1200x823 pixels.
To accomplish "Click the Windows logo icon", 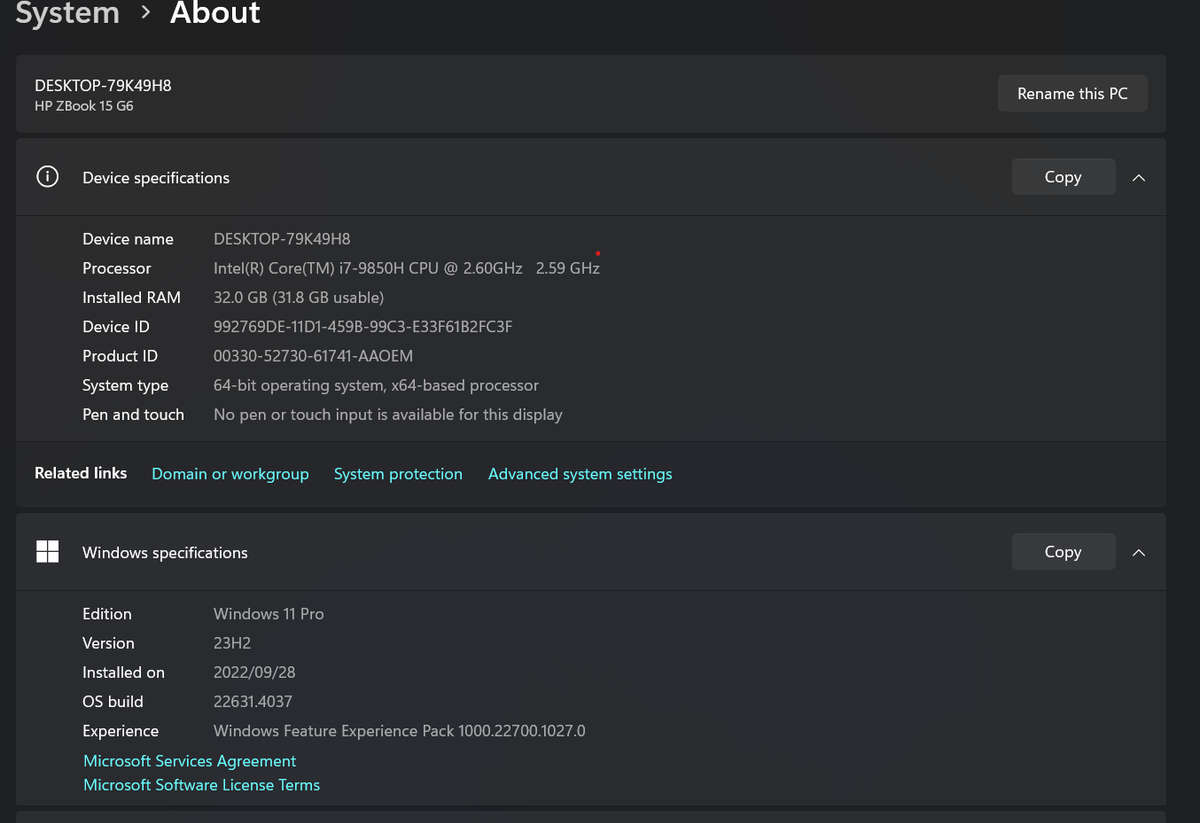I will pos(47,552).
